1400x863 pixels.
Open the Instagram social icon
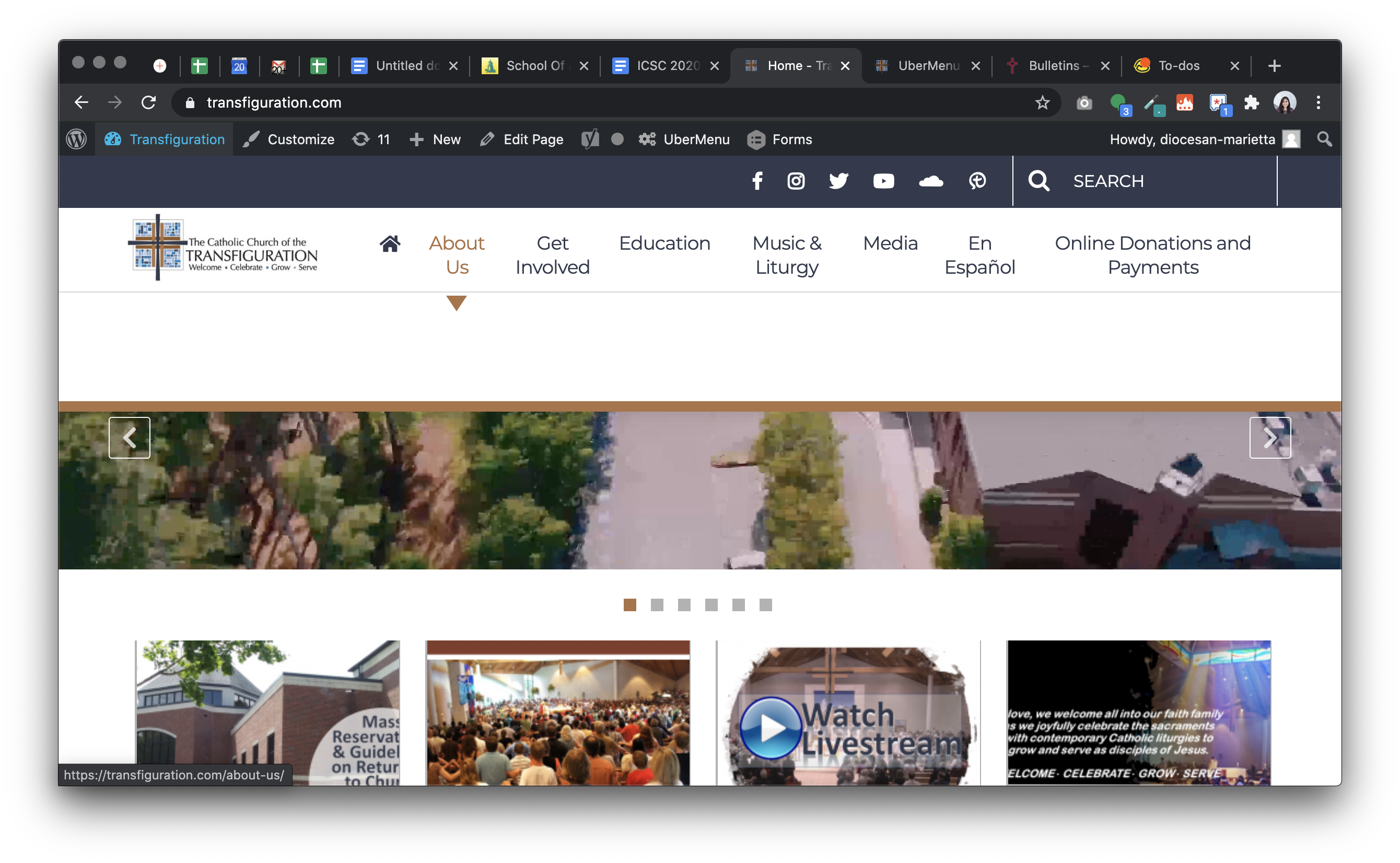pyautogui.click(x=796, y=181)
